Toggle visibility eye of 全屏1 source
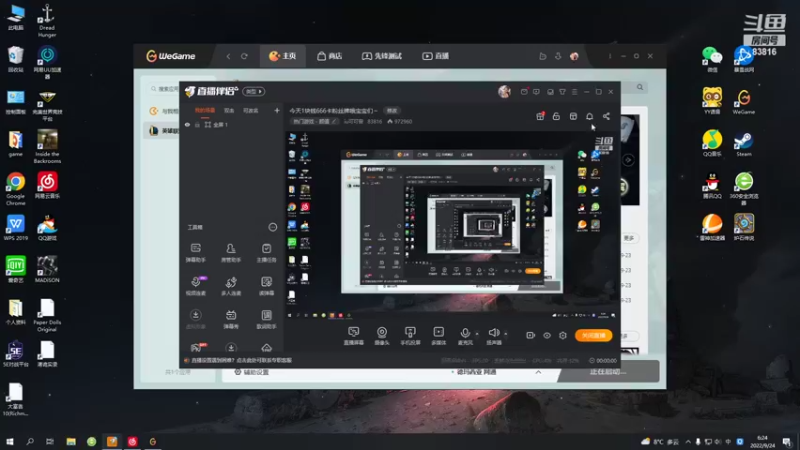Screen dimensions: 800x450 click(x=187, y=124)
